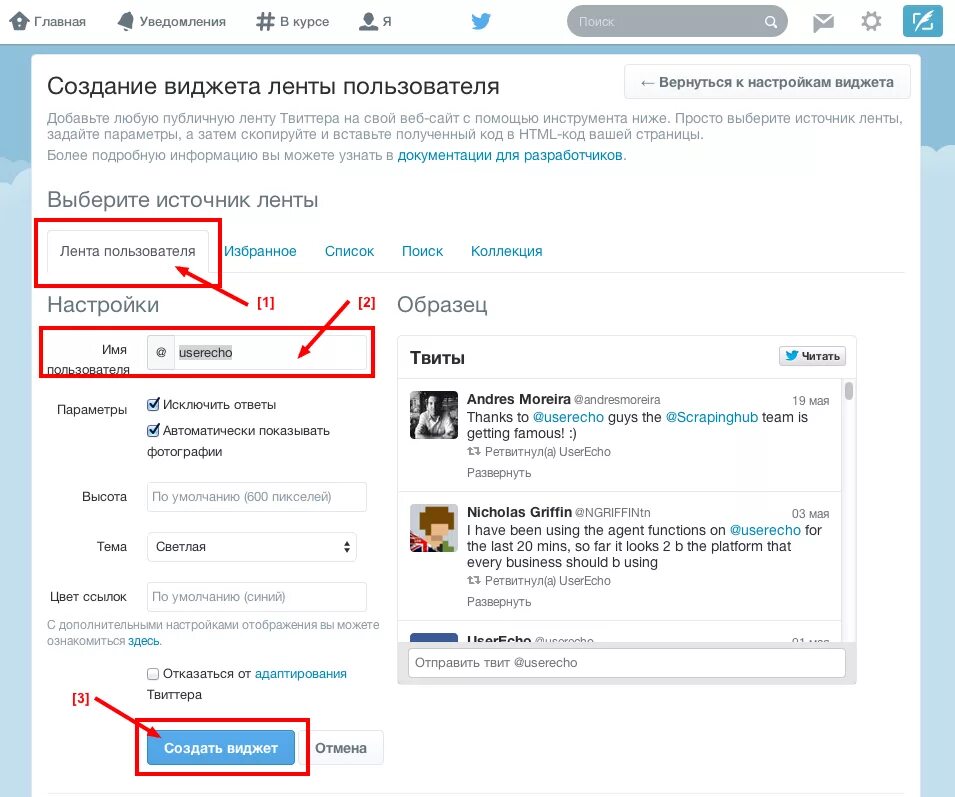Switch to the Избранное tab
Viewport: 955px width, 797px height.
pyautogui.click(x=260, y=251)
